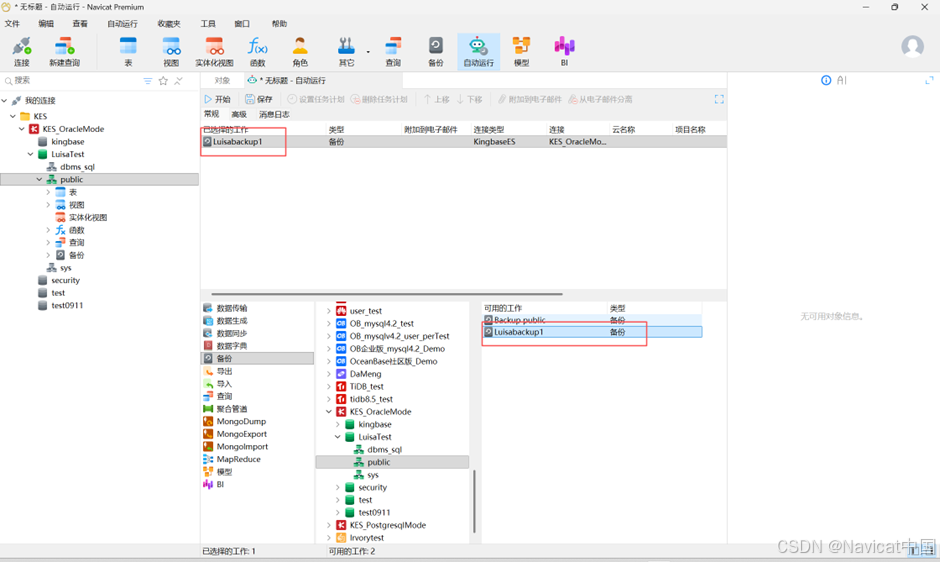Select Luisabackup1 in selected jobs list
This screenshot has height=562, width=940.
(x=463, y=142)
